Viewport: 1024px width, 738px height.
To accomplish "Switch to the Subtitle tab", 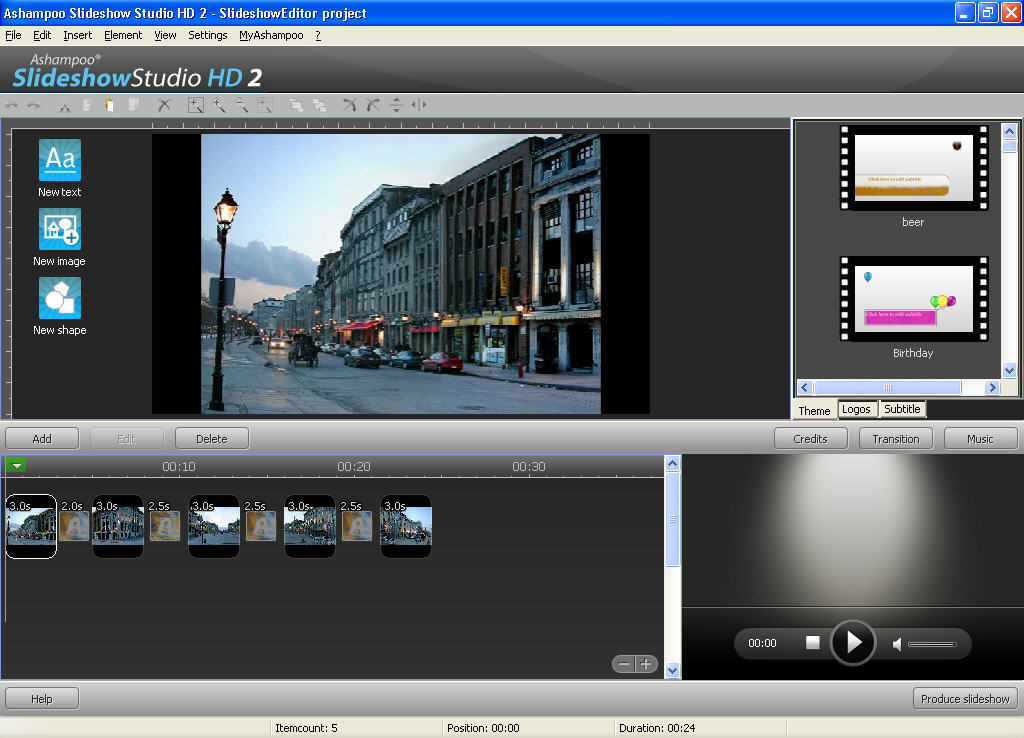I will 901,409.
